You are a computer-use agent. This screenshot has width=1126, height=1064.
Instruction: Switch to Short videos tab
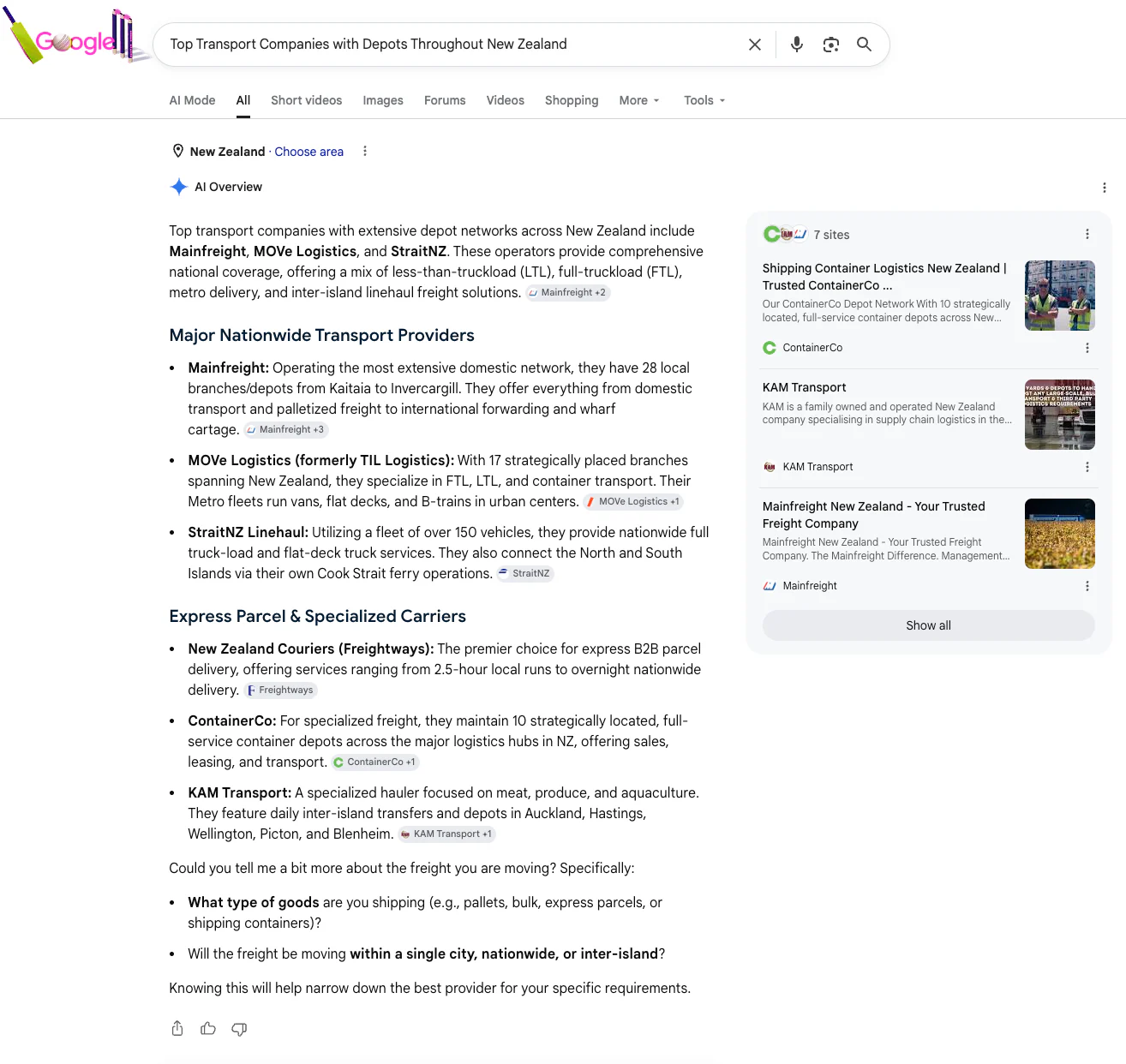pyautogui.click(x=306, y=100)
